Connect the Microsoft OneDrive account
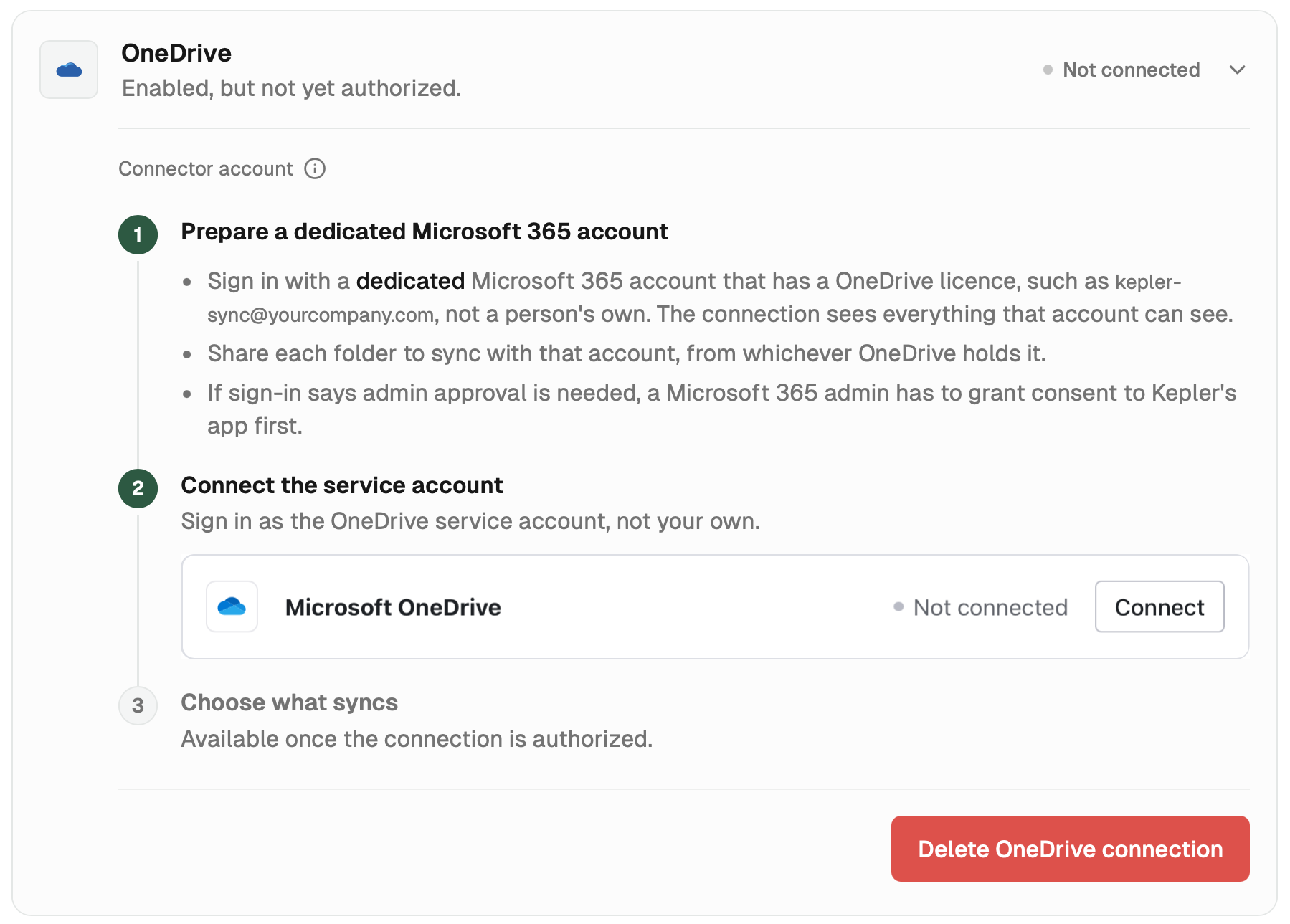The height and width of the screenshot is (924, 1290). coord(1159,606)
